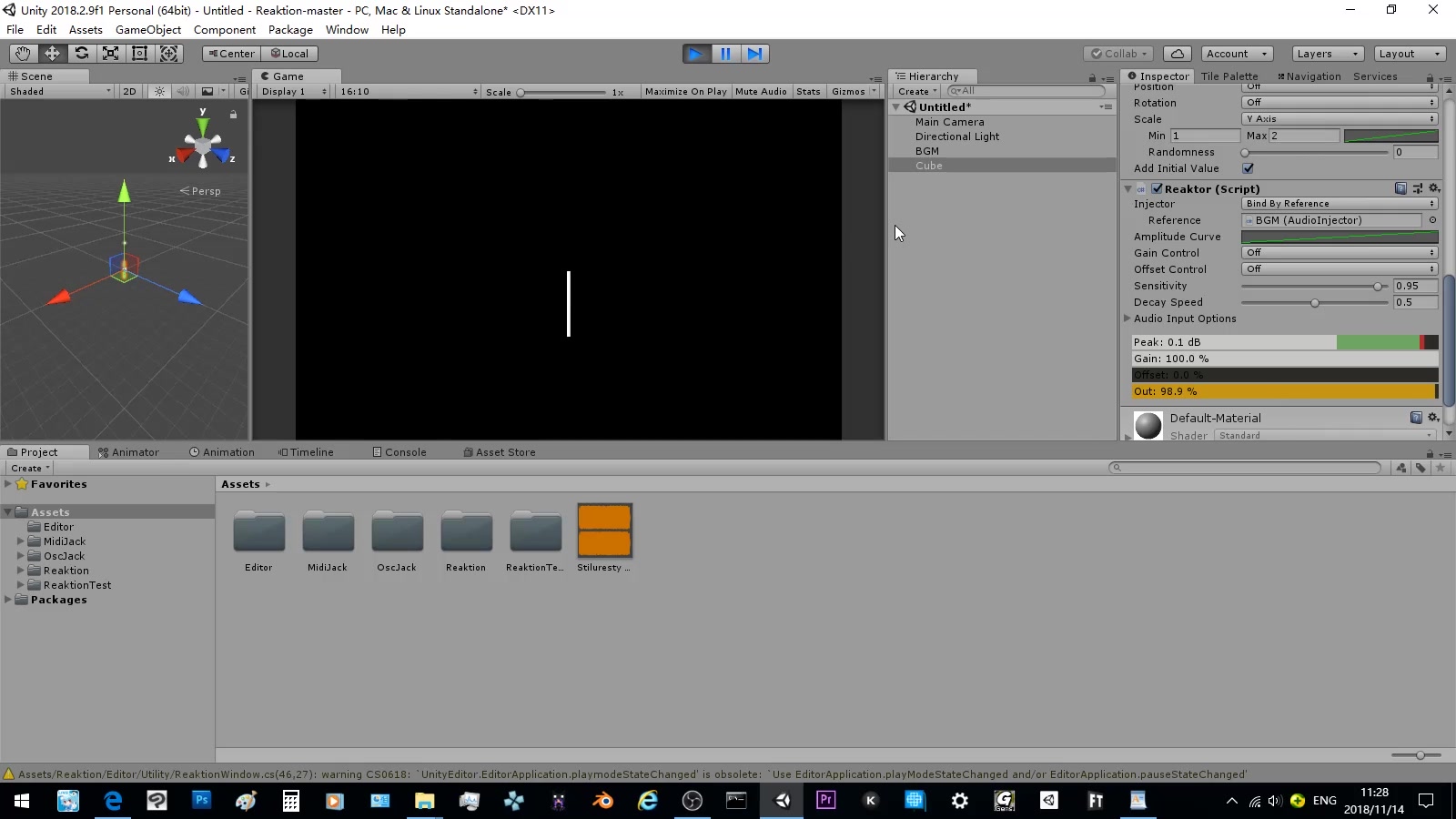Screen dimensions: 1456x819
Task: Enable the 2D view mode
Action: (129, 91)
